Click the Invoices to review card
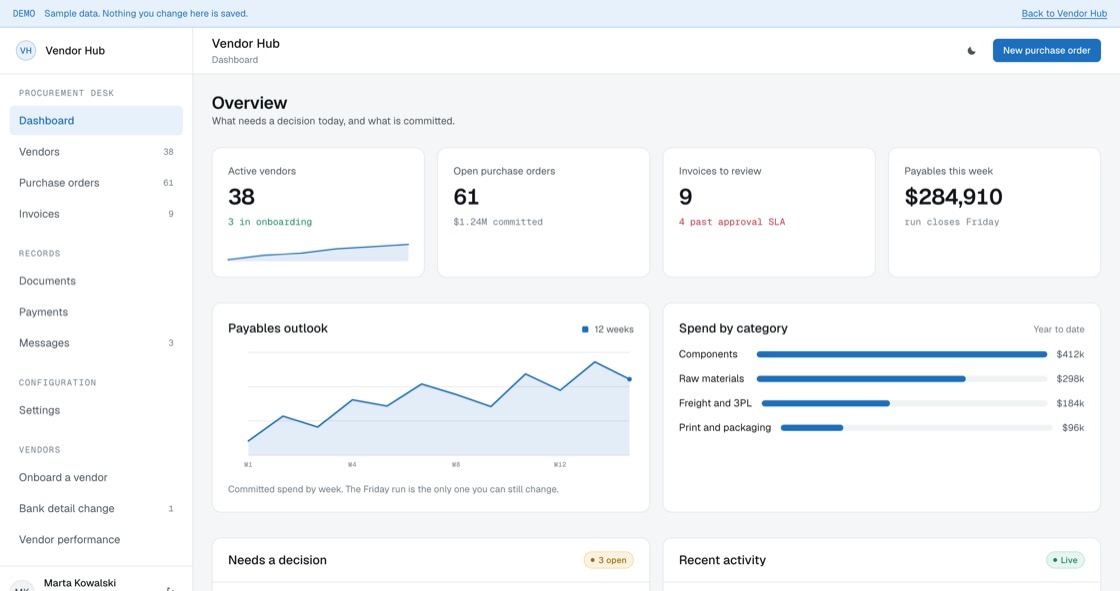 [769, 212]
